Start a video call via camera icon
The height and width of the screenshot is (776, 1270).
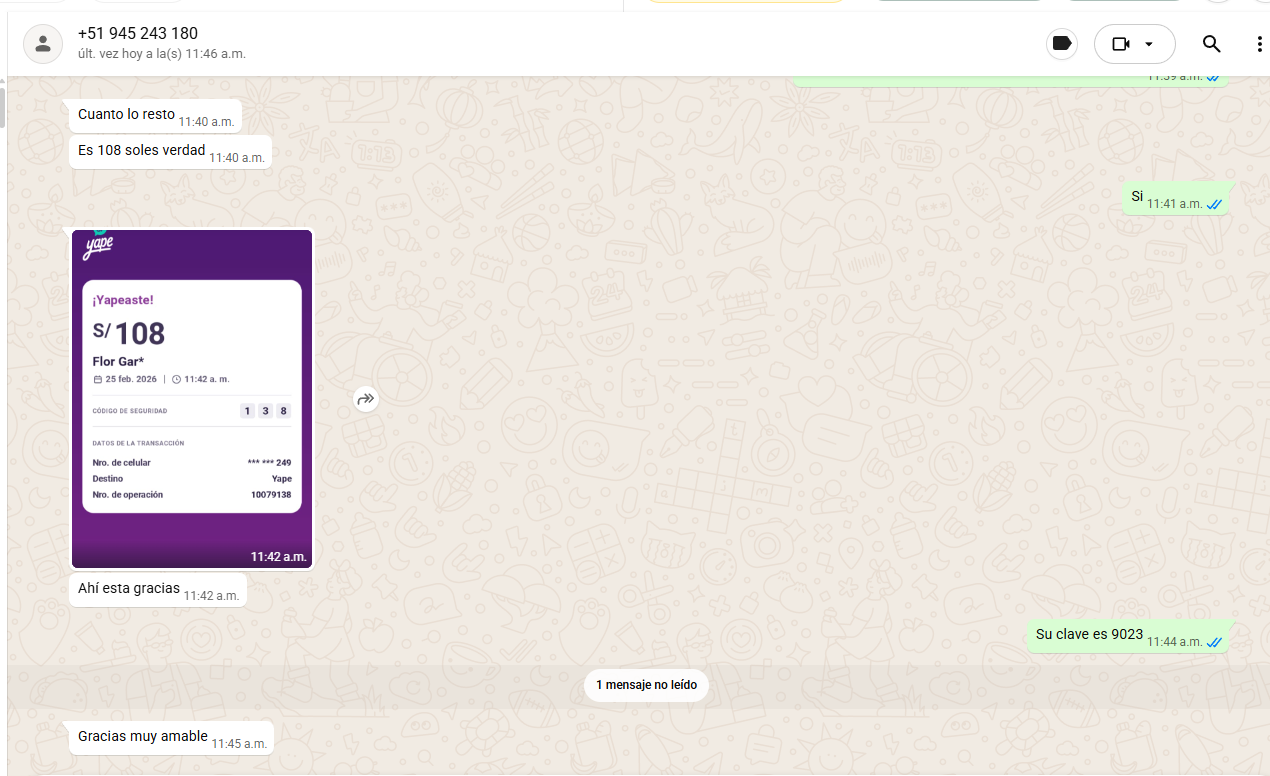pyautogui.click(x=1121, y=44)
